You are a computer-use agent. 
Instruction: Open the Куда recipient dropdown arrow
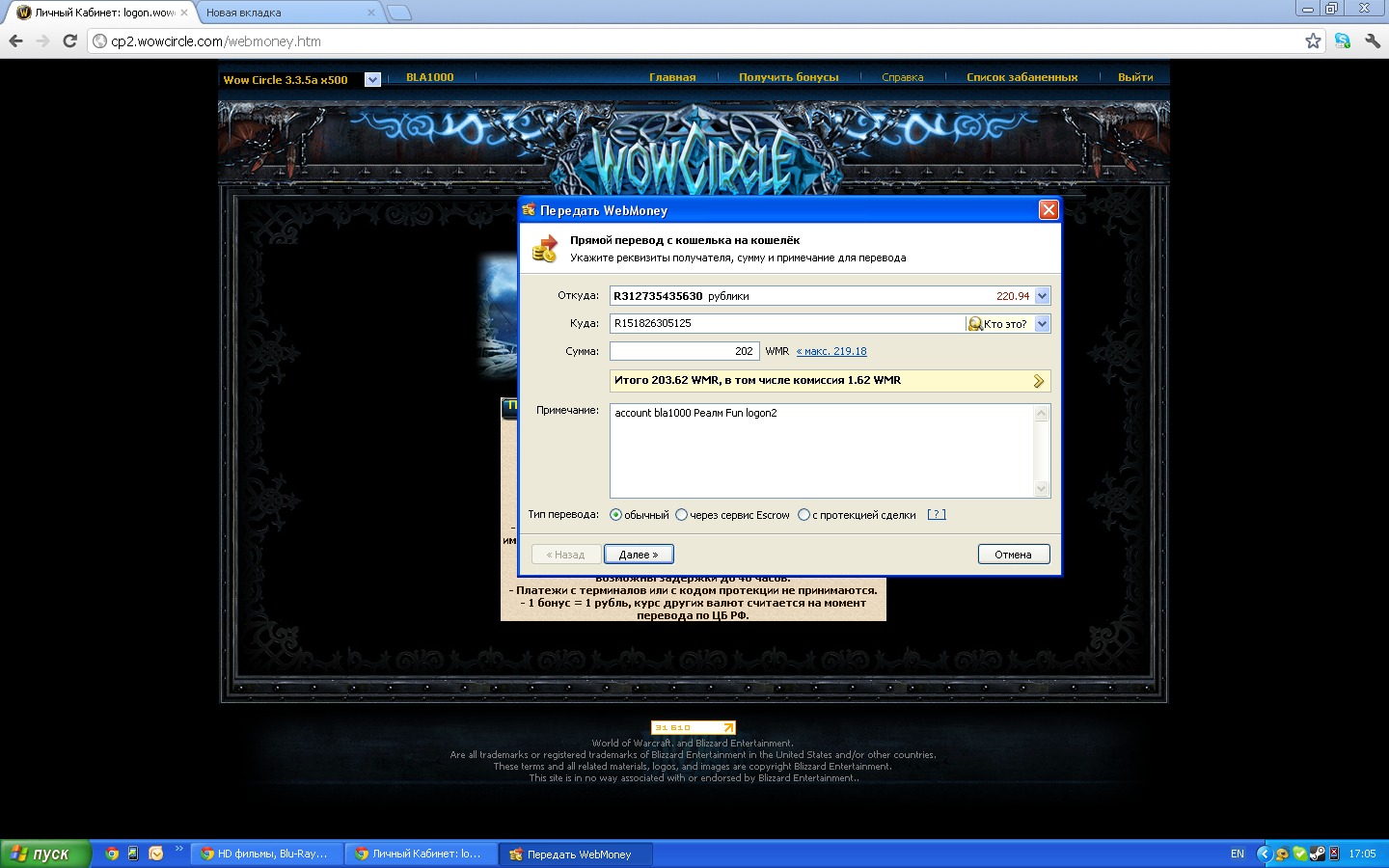pos(1042,324)
